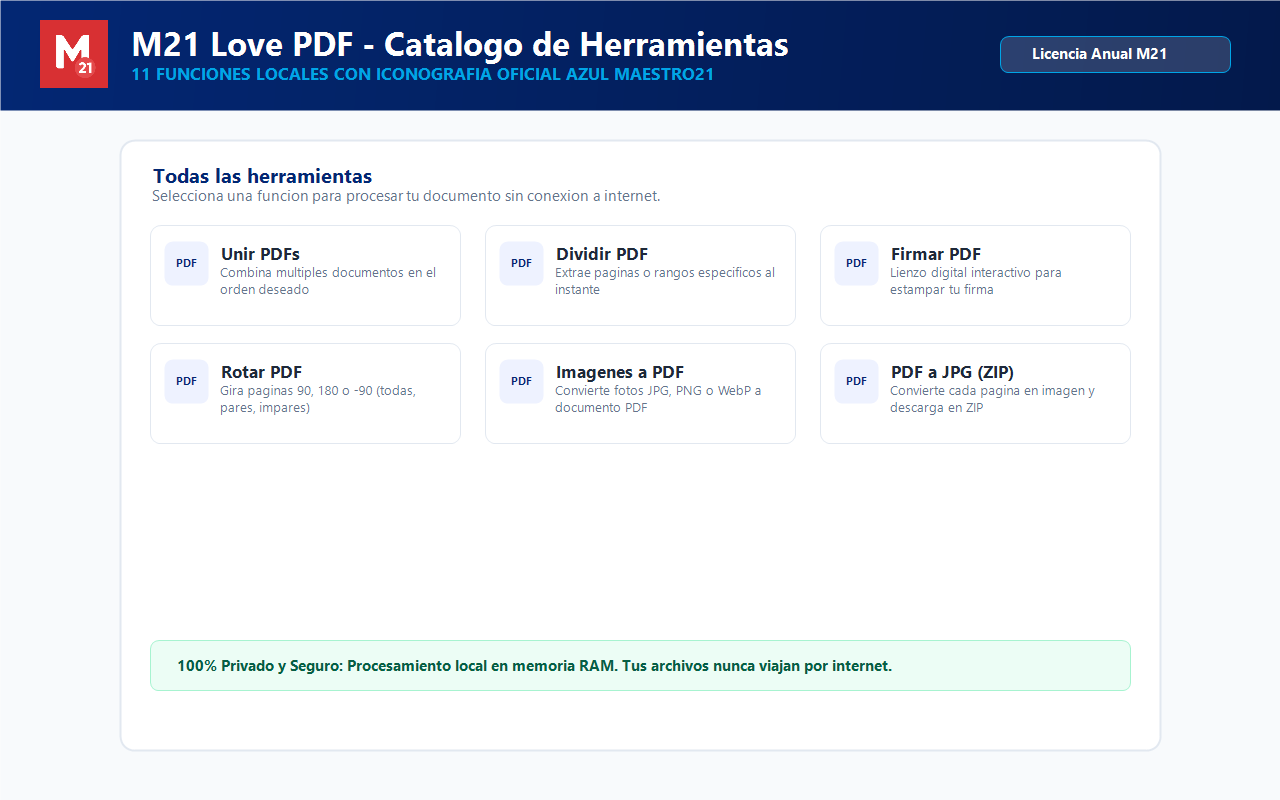Image resolution: width=1280 pixels, height=800 pixels.
Task: Select the Dividir PDF tool title
Action: (602, 254)
